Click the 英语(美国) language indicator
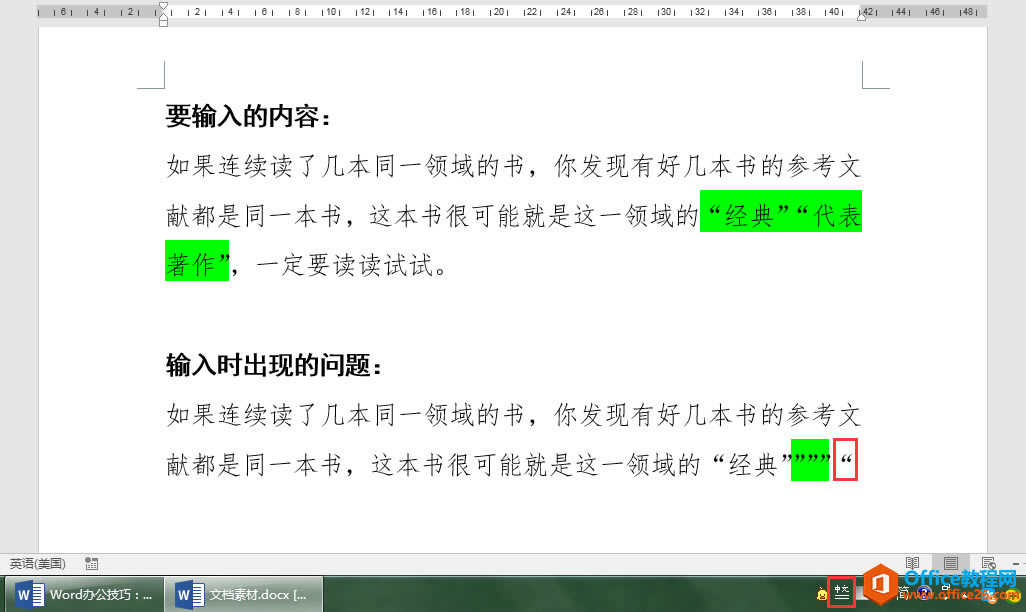Viewport: 1026px width, 612px height. coord(37,564)
